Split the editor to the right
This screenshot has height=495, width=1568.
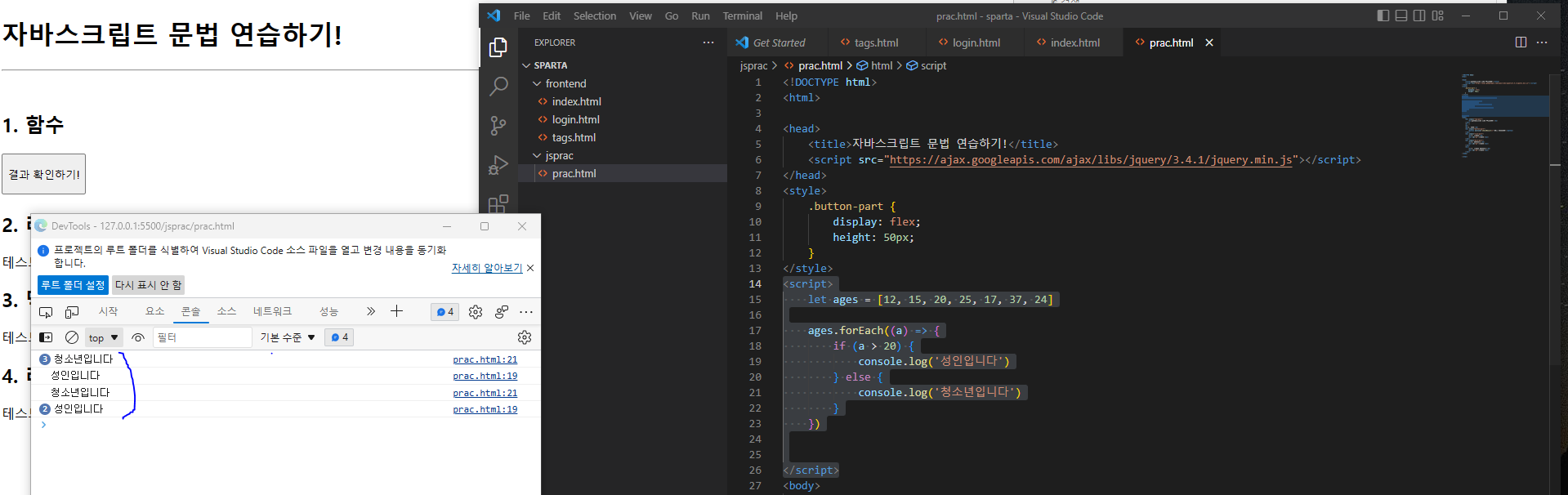(1521, 42)
